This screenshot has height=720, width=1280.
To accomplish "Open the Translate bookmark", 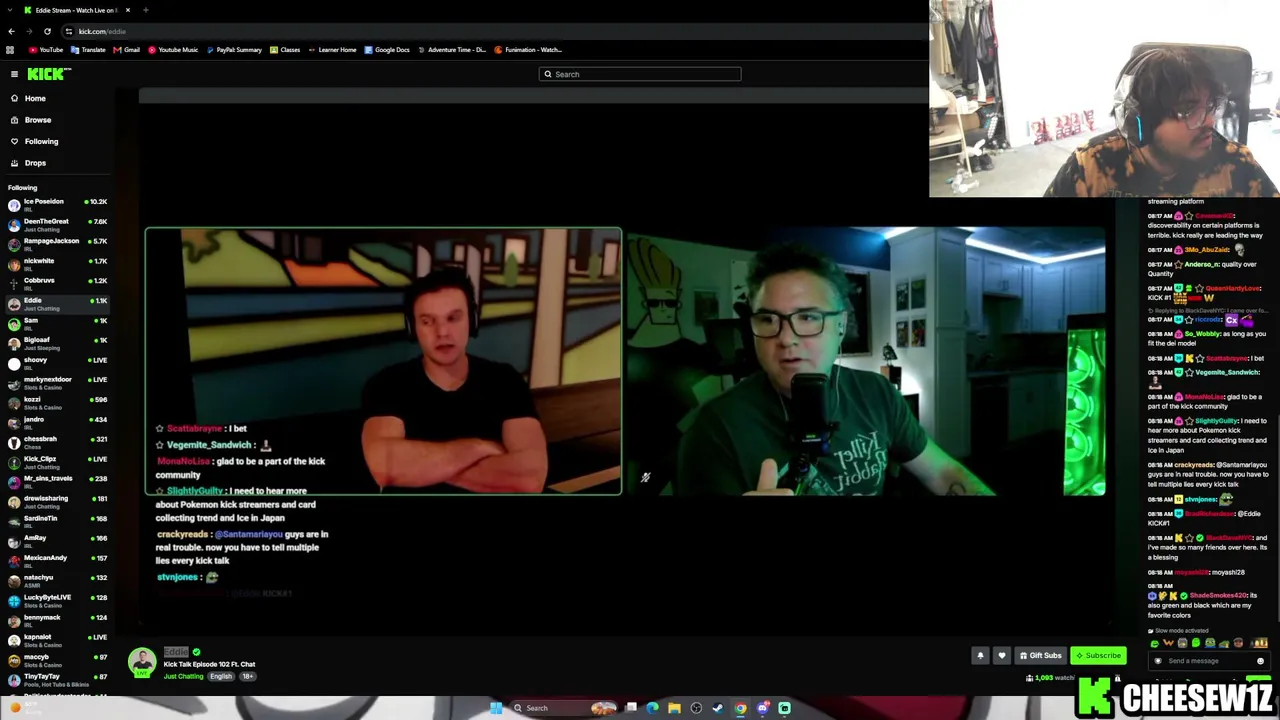I will (88, 50).
